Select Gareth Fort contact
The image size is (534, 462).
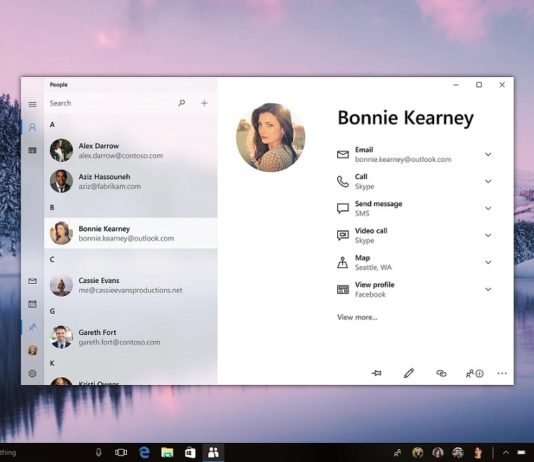131,337
